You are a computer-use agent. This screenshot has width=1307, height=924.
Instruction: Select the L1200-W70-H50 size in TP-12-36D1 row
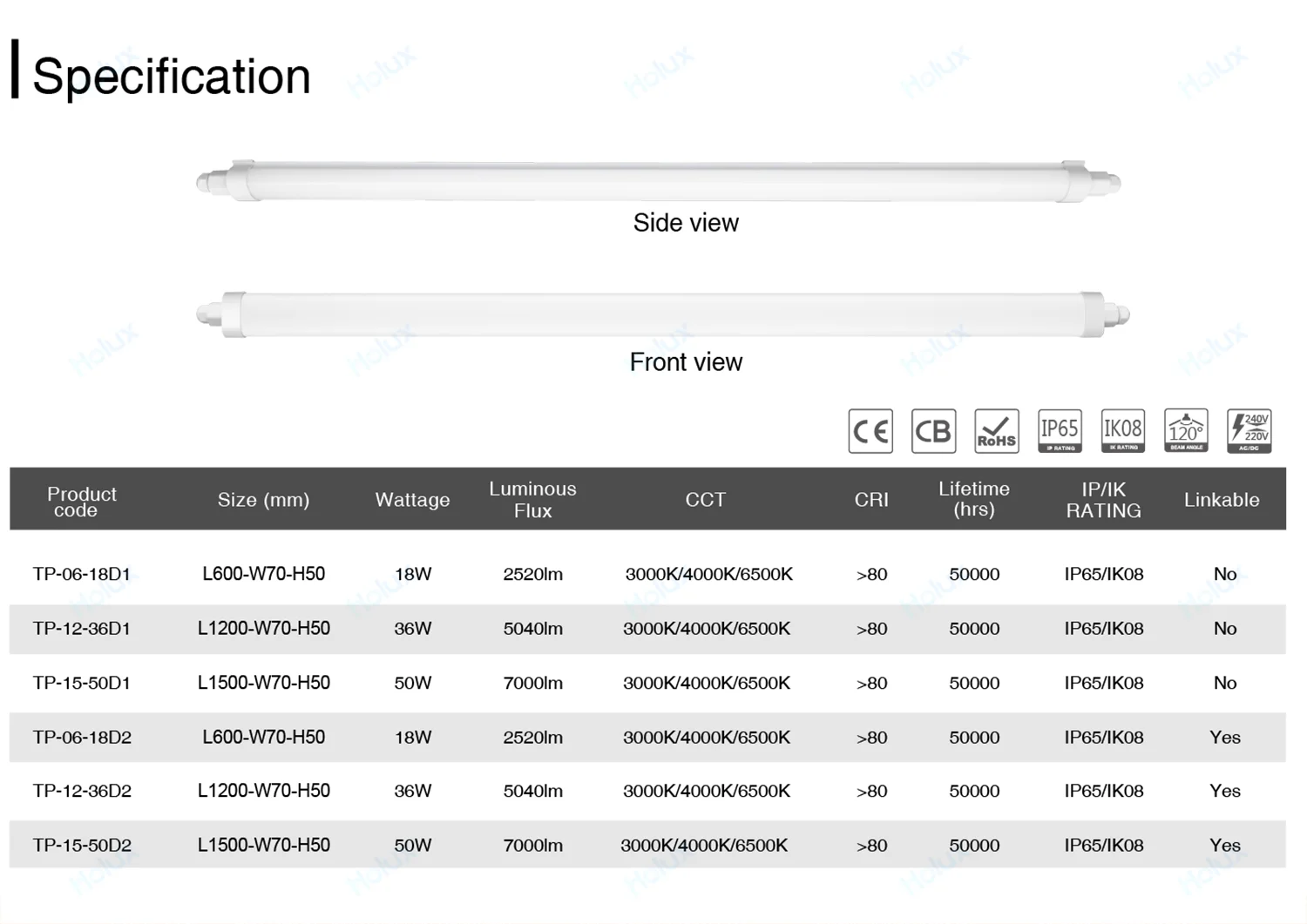pyautogui.click(x=263, y=628)
